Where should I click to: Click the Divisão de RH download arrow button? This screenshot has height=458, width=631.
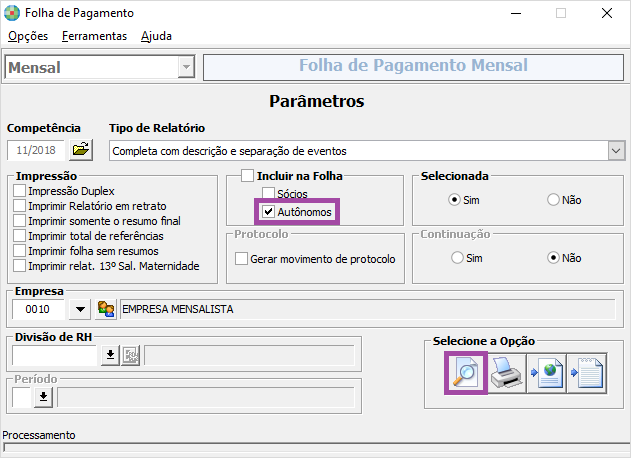click(x=110, y=355)
